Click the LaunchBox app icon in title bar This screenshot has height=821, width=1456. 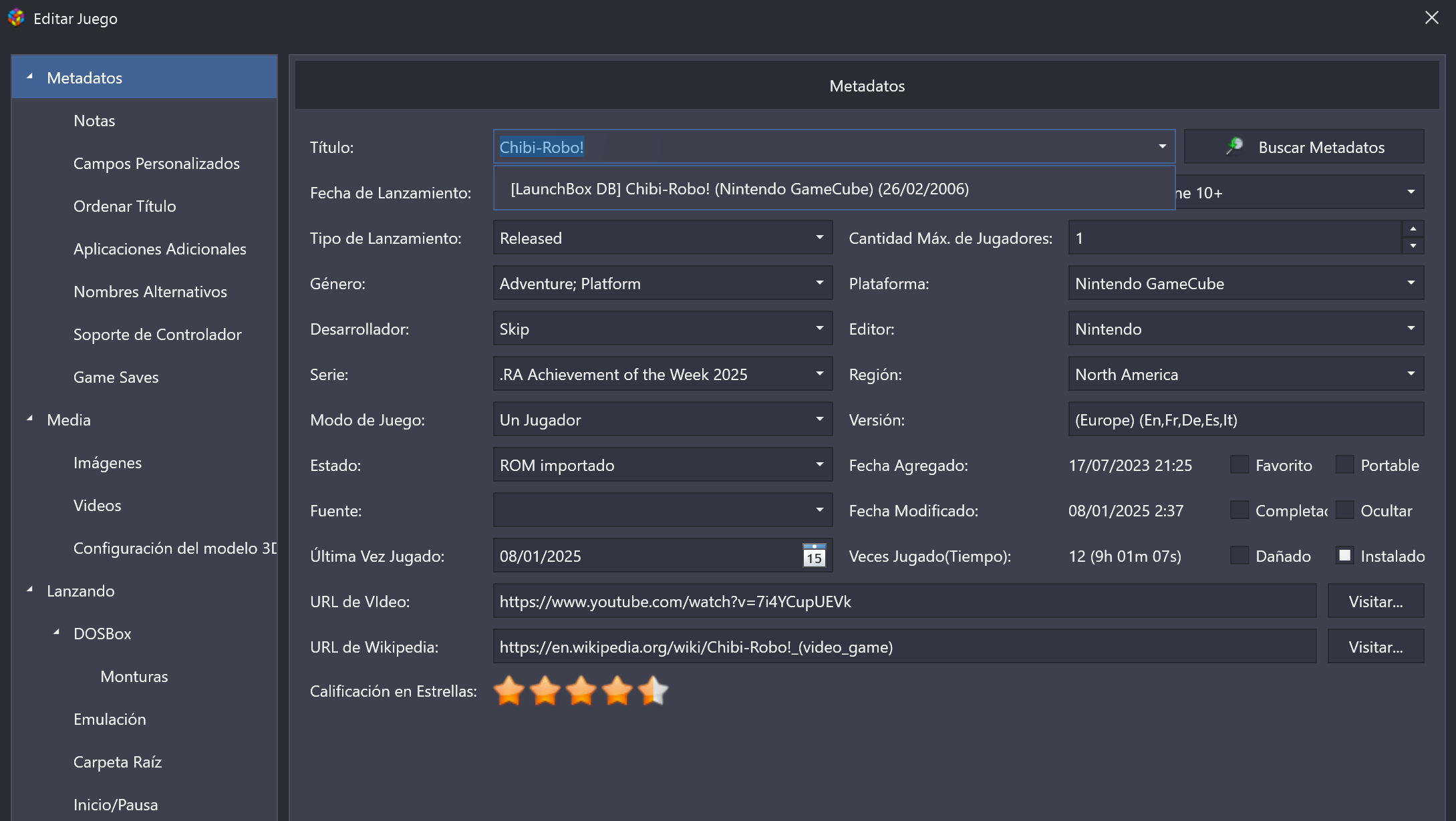[16, 18]
